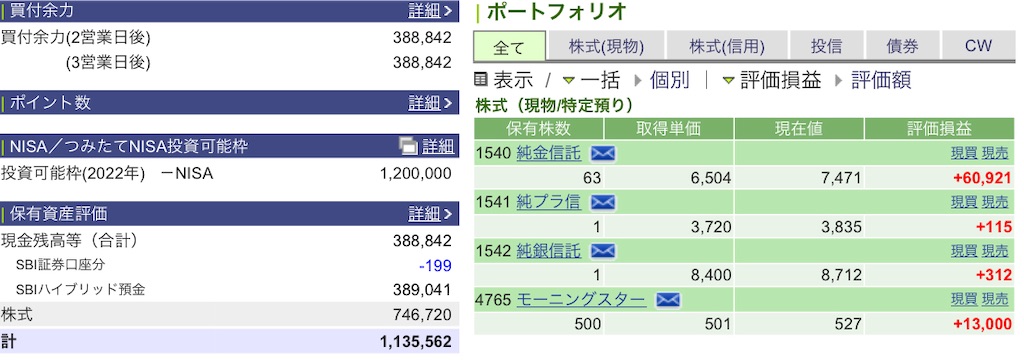1024x360 pixels.
Task: Open 純銀信託 stock link
Action: pyautogui.click(x=549, y=251)
